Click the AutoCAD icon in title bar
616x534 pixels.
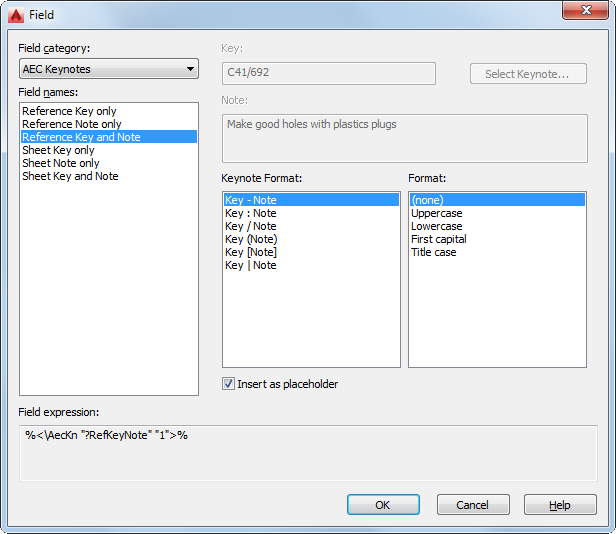(x=16, y=15)
